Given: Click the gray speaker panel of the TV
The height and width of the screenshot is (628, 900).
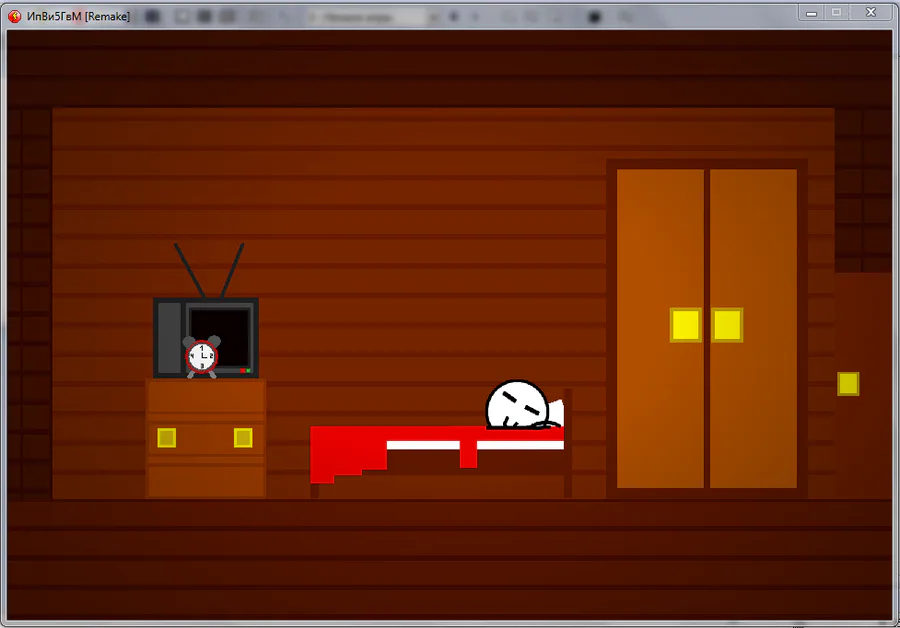Looking at the screenshot, I should coord(169,337).
